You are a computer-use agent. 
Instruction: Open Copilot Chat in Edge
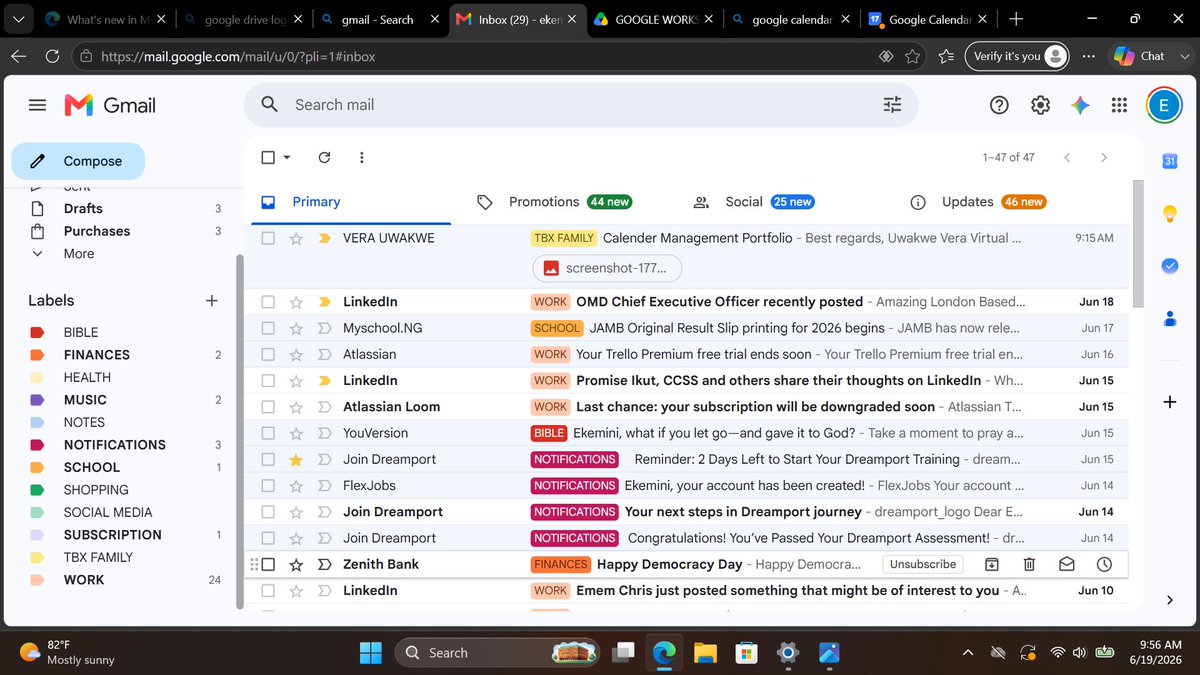coord(1139,56)
